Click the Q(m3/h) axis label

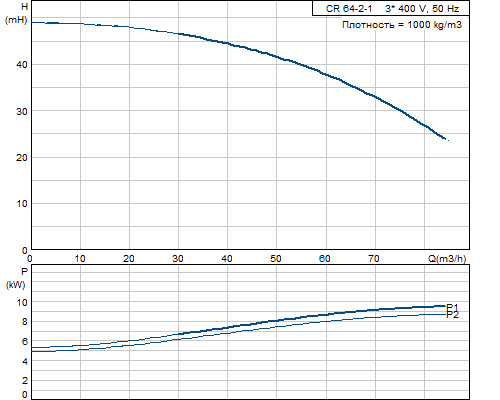click(447, 259)
